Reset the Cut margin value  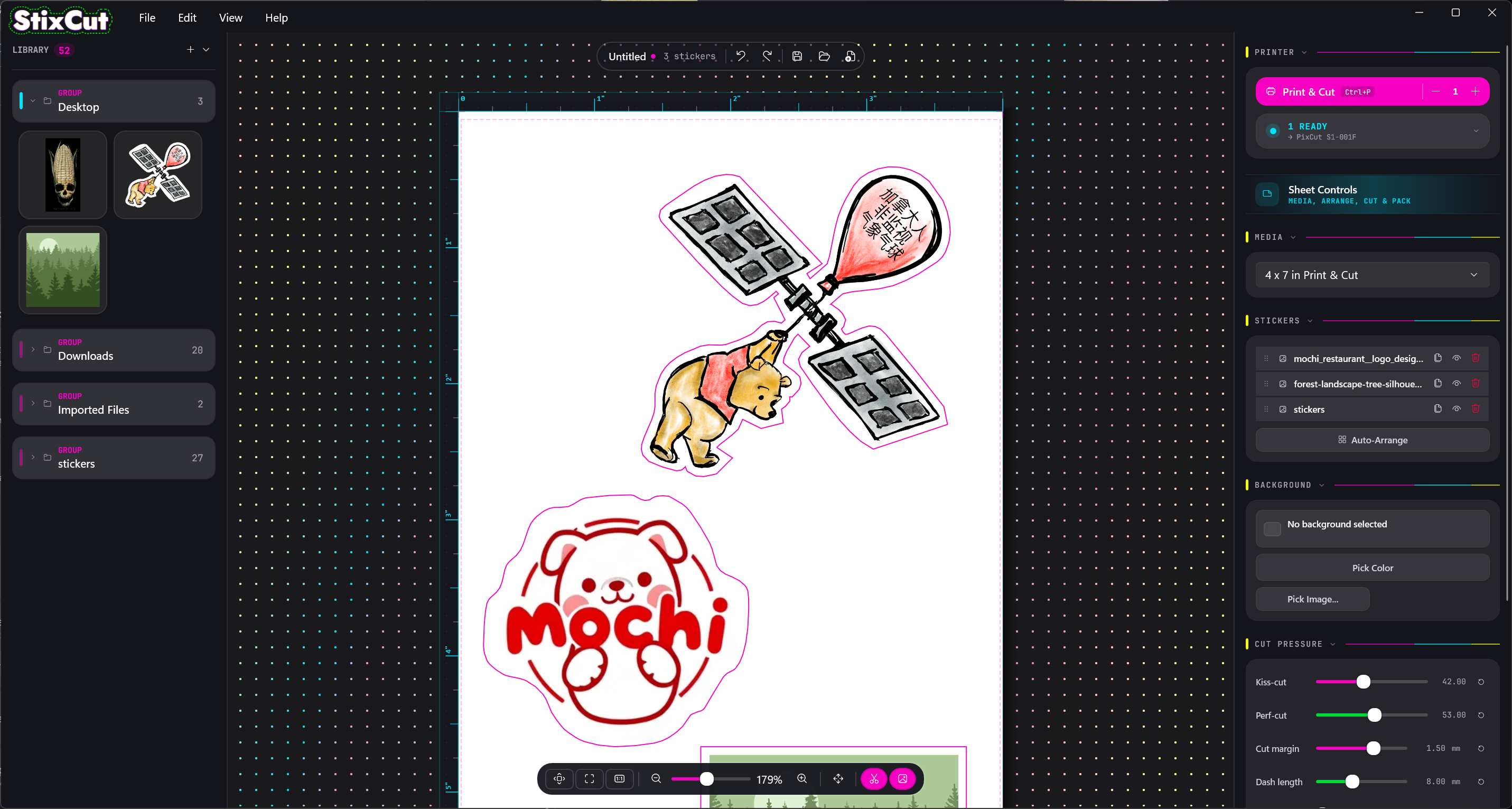[x=1481, y=749]
